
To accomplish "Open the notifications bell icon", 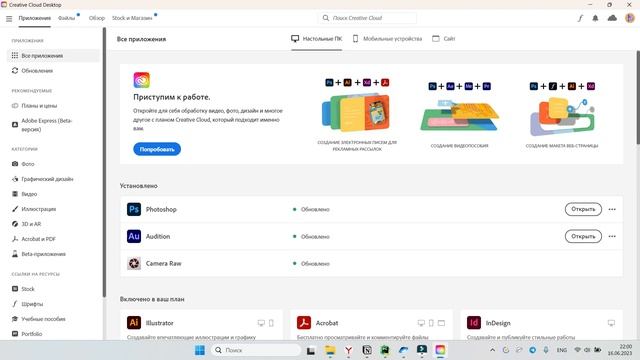I will pyautogui.click(x=596, y=18).
